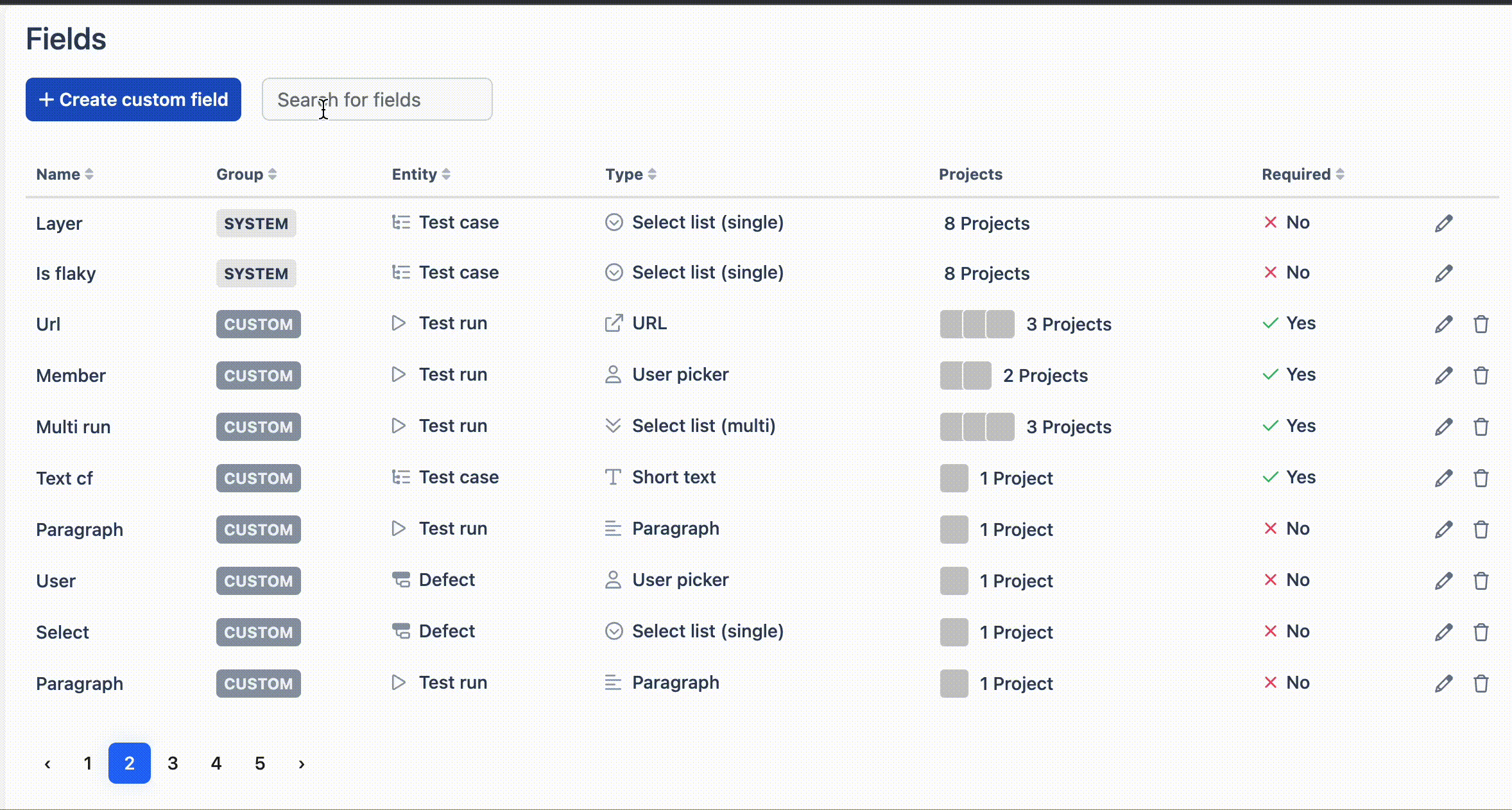Open project avatars for Url field

pos(977,324)
